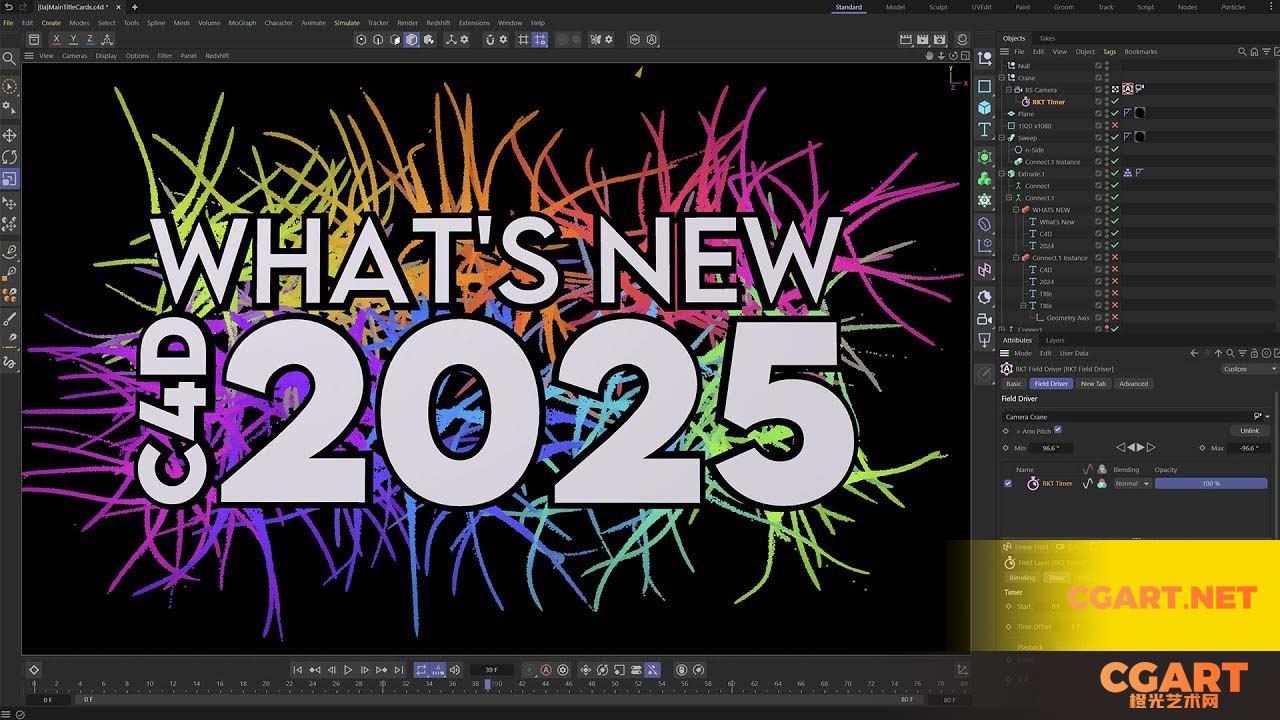Select RKT Timer object in Objects tree
1280x720 pixels.
1048,102
